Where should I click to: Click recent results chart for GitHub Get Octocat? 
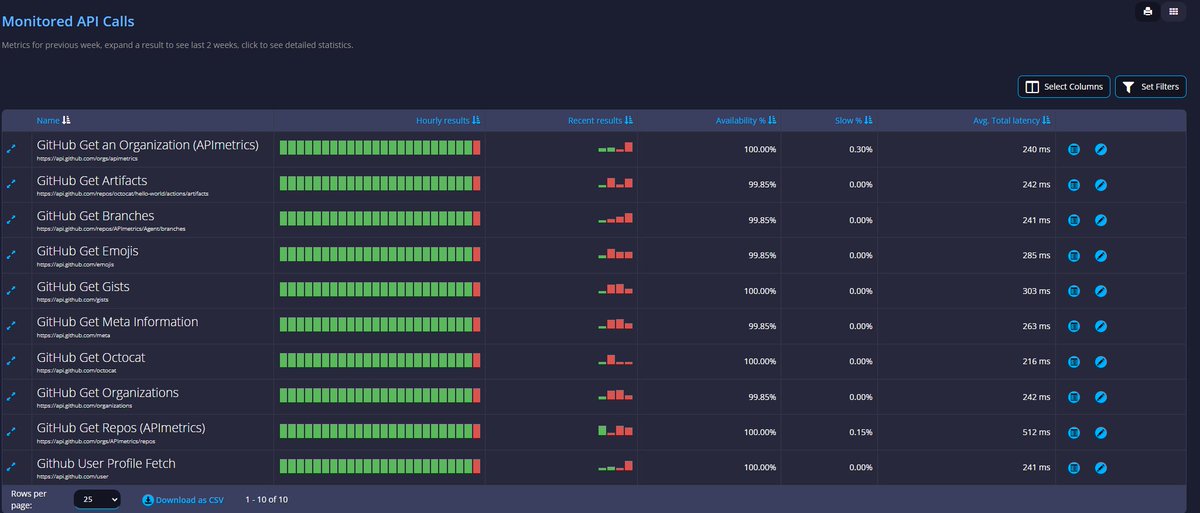[616, 359]
